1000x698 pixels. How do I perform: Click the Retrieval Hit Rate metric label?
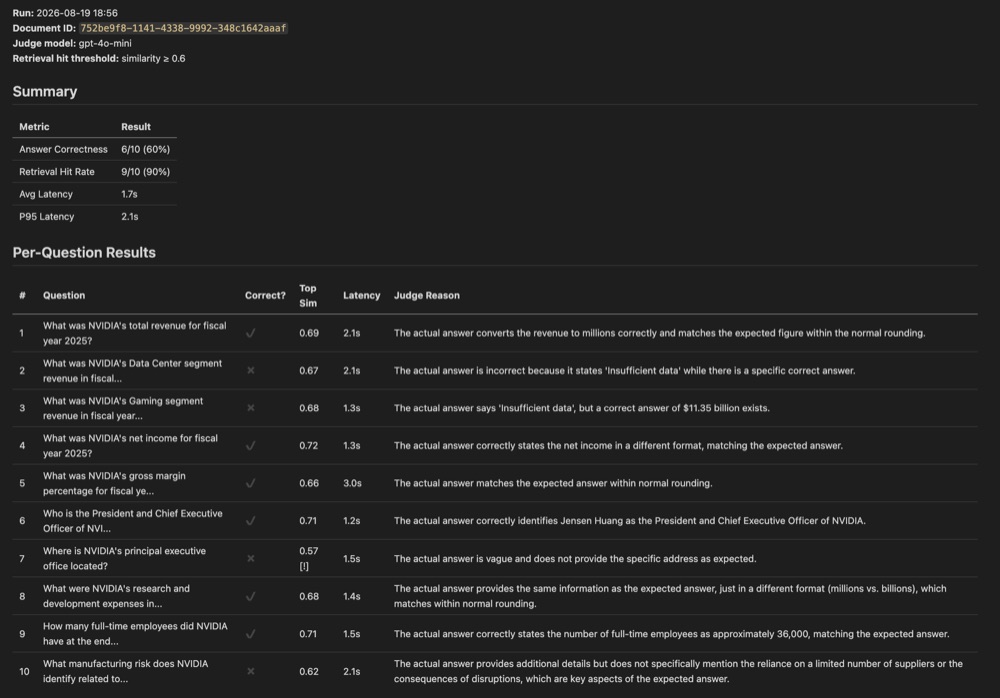click(x=57, y=172)
